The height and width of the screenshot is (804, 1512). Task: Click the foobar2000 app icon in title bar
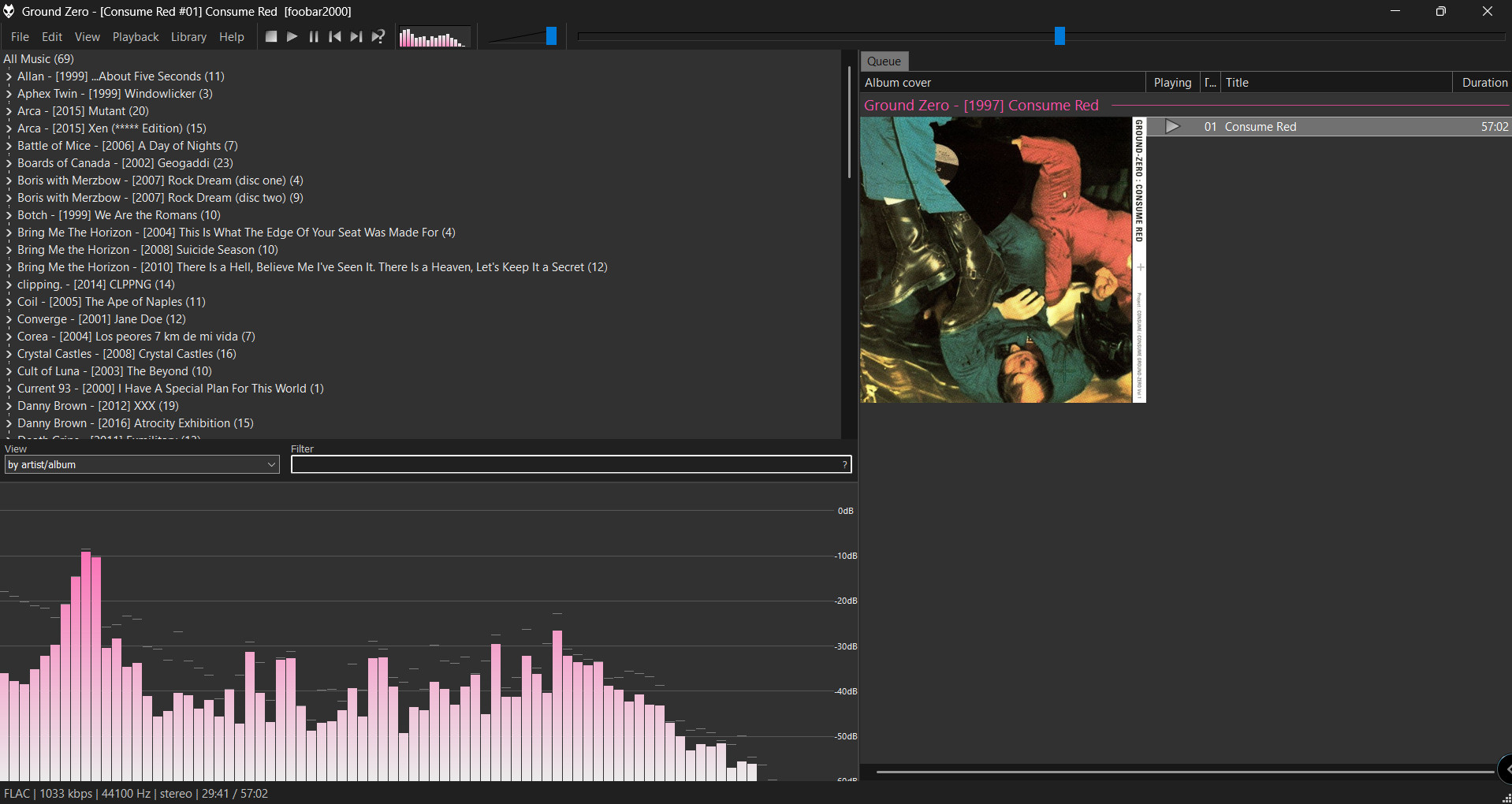(9, 11)
